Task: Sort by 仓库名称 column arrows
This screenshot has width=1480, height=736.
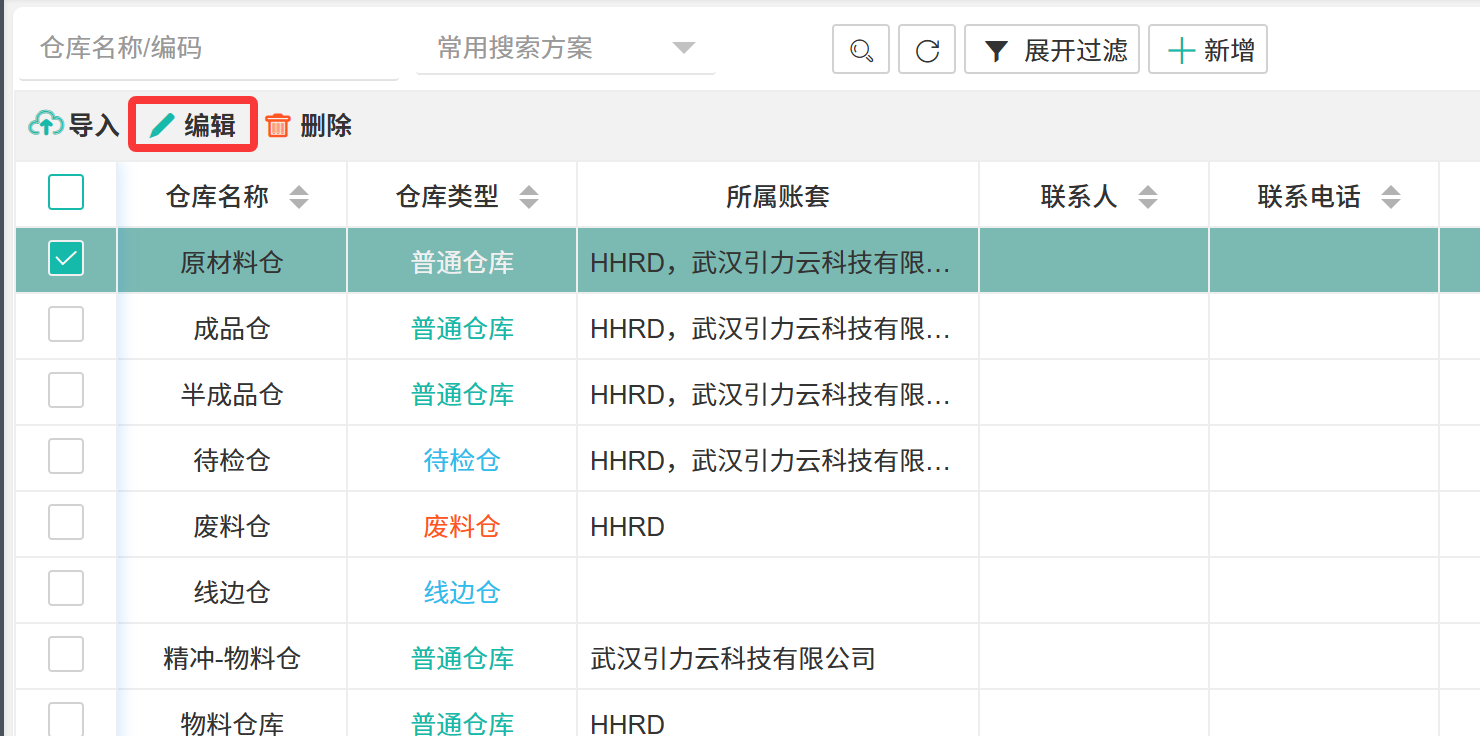Action: click(299, 197)
